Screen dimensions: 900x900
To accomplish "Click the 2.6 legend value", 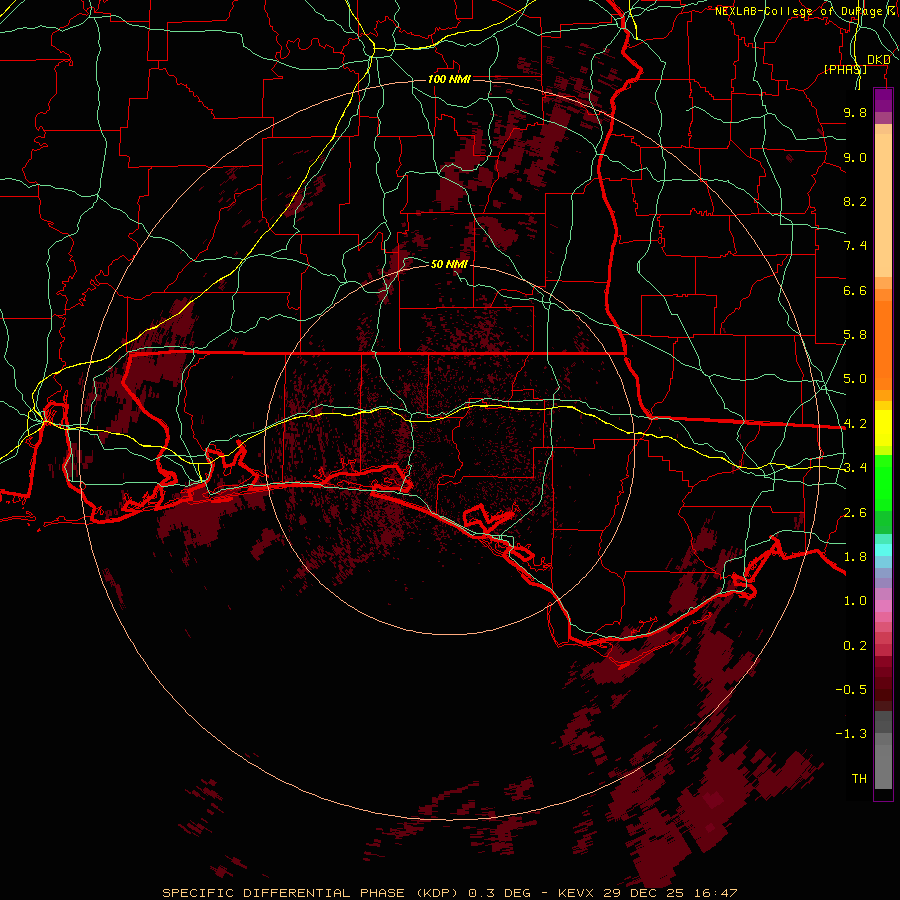I will tap(855, 513).
